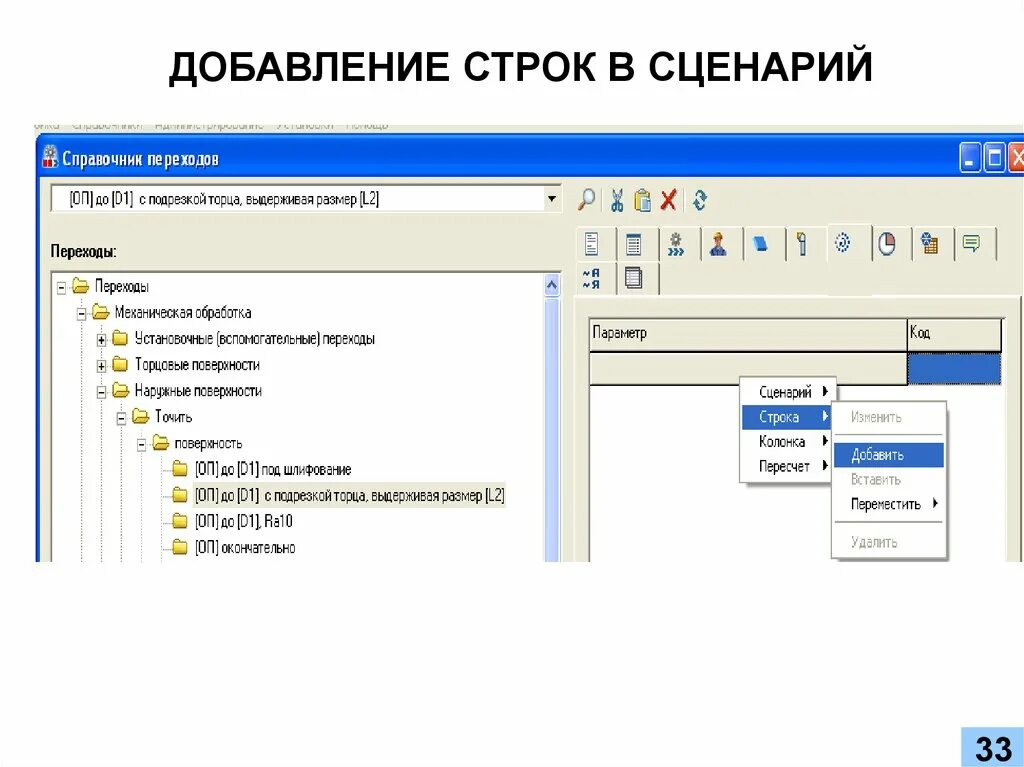Minimize the Справочник переходов window
This screenshot has width=1024, height=767.
970,158
